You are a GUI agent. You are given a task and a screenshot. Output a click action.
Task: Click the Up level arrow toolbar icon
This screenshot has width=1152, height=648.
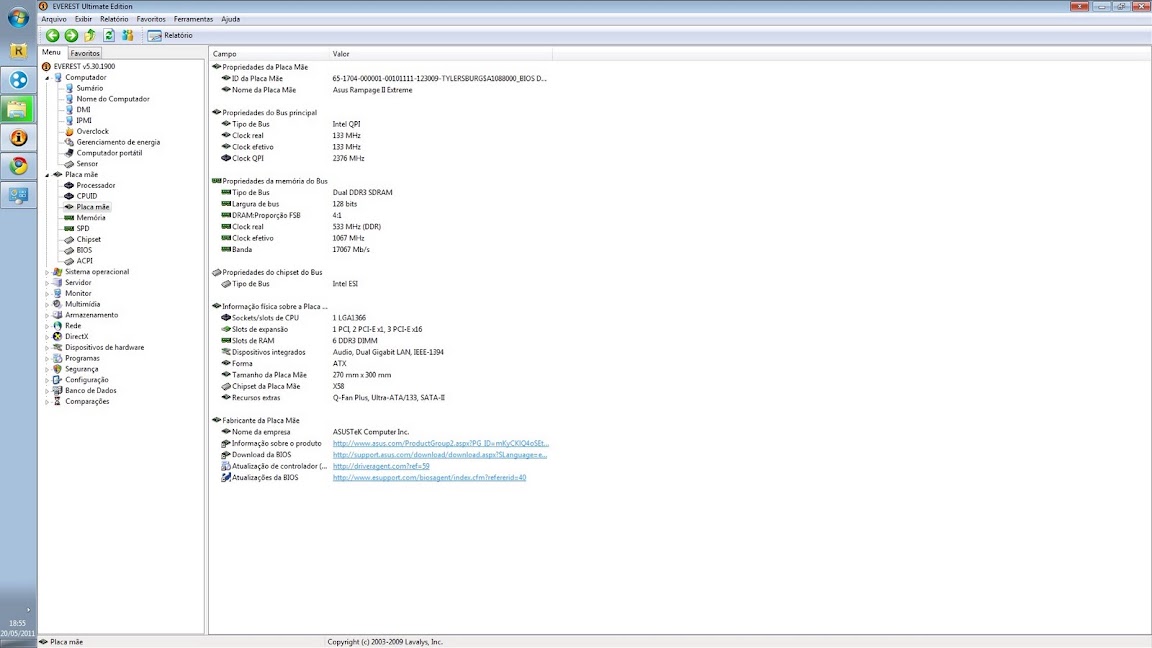pyautogui.click(x=90, y=35)
